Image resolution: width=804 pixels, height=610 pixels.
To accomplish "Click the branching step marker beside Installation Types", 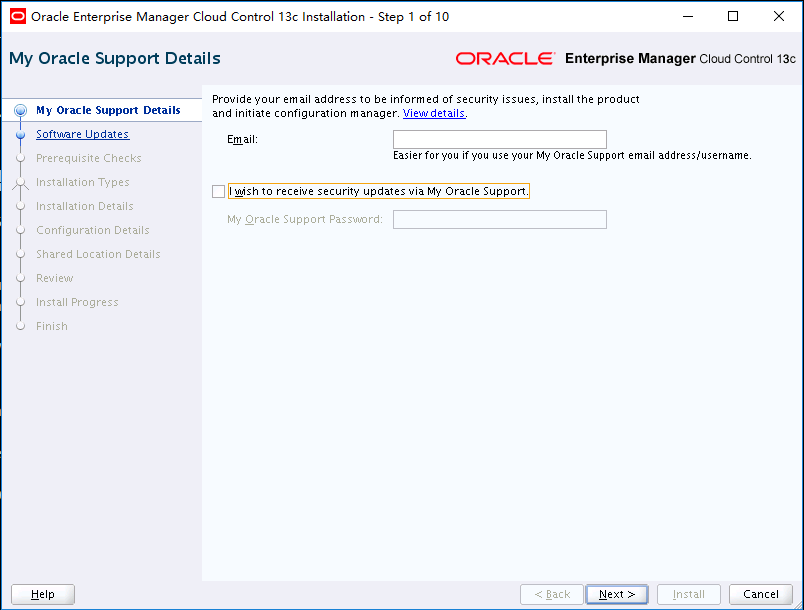I will [21, 183].
